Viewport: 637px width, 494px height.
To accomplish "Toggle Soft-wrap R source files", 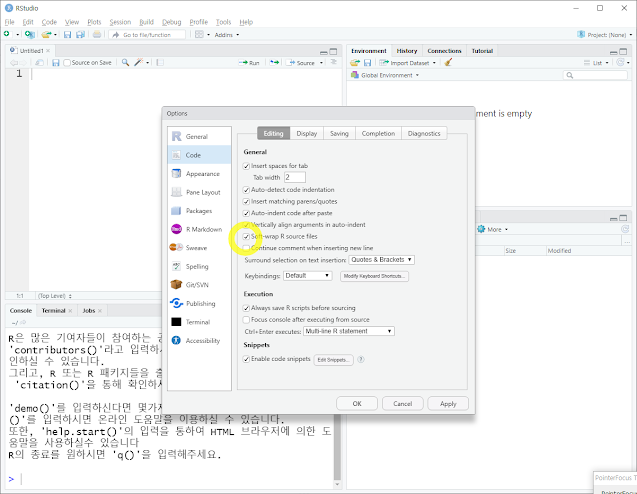I will point(246,236).
